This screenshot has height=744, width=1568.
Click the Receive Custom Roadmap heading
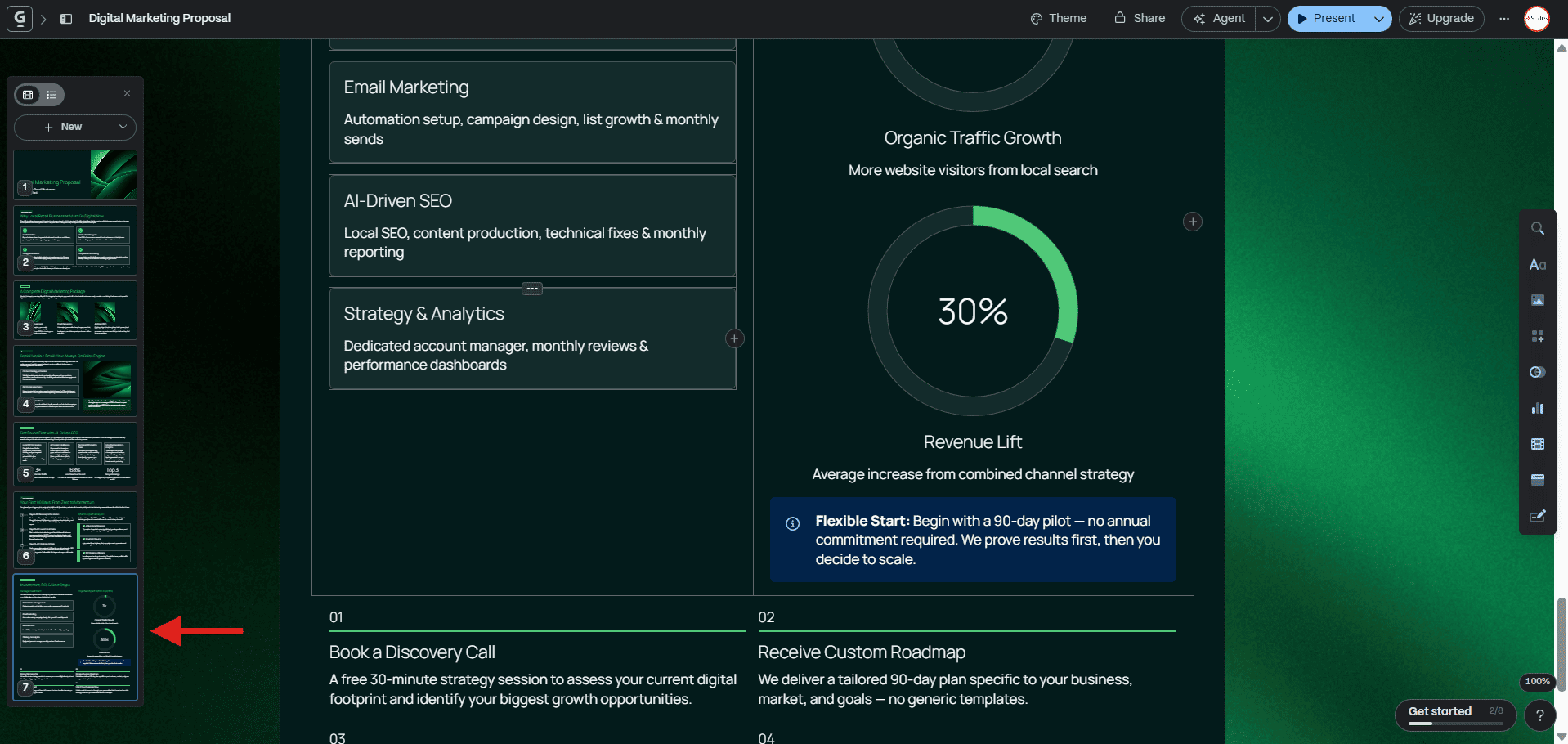[x=862, y=652]
